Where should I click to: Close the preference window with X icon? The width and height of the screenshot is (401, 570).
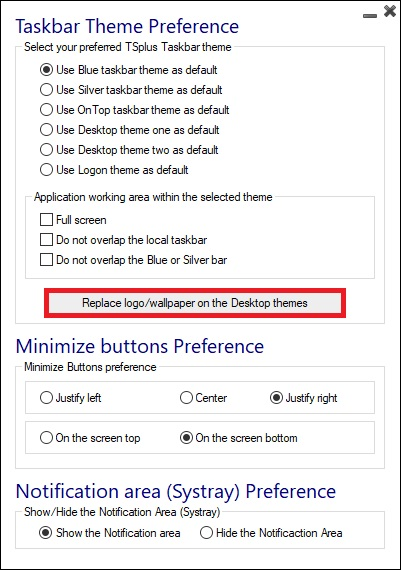pos(390,11)
